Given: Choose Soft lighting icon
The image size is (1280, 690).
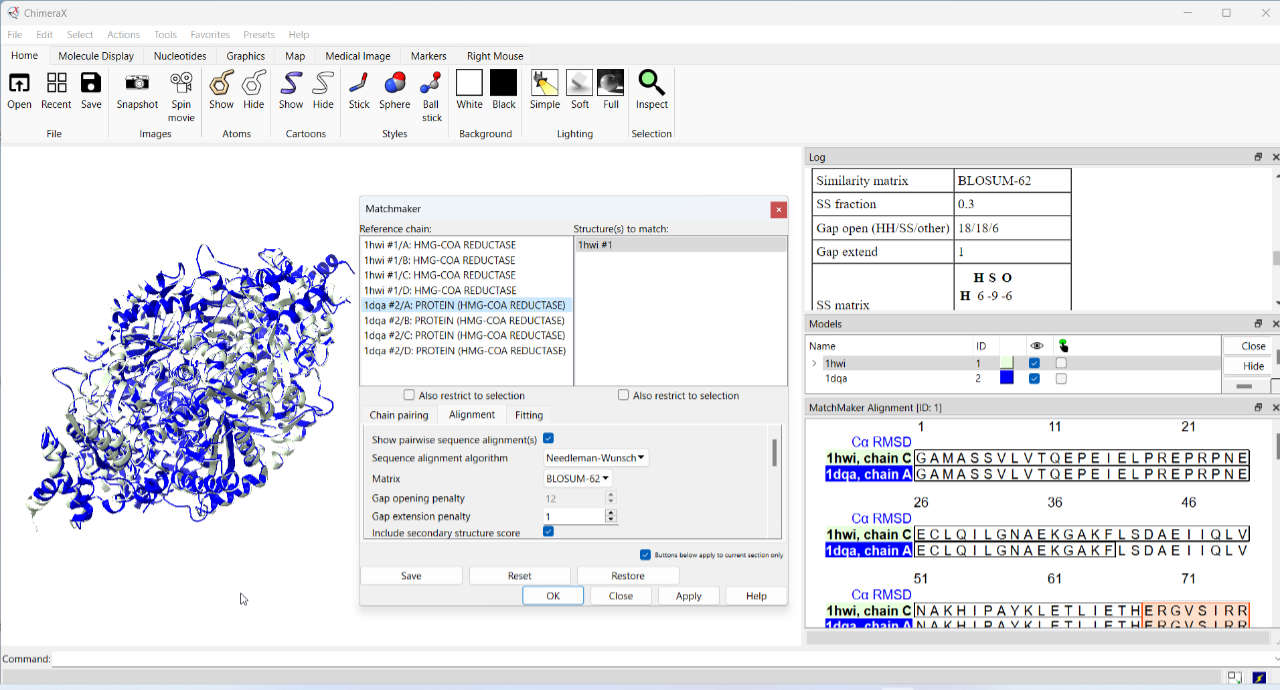Looking at the screenshot, I should (580, 84).
